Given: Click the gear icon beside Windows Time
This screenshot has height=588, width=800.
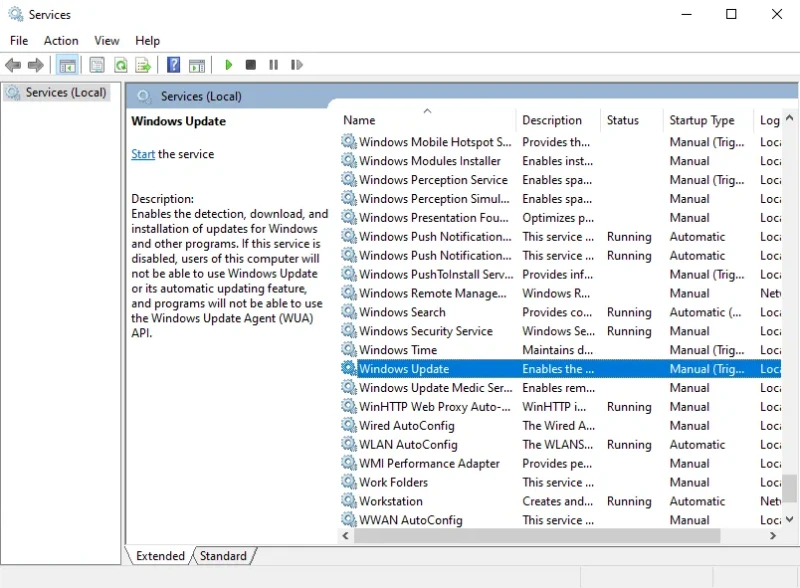Looking at the screenshot, I should coord(349,349).
